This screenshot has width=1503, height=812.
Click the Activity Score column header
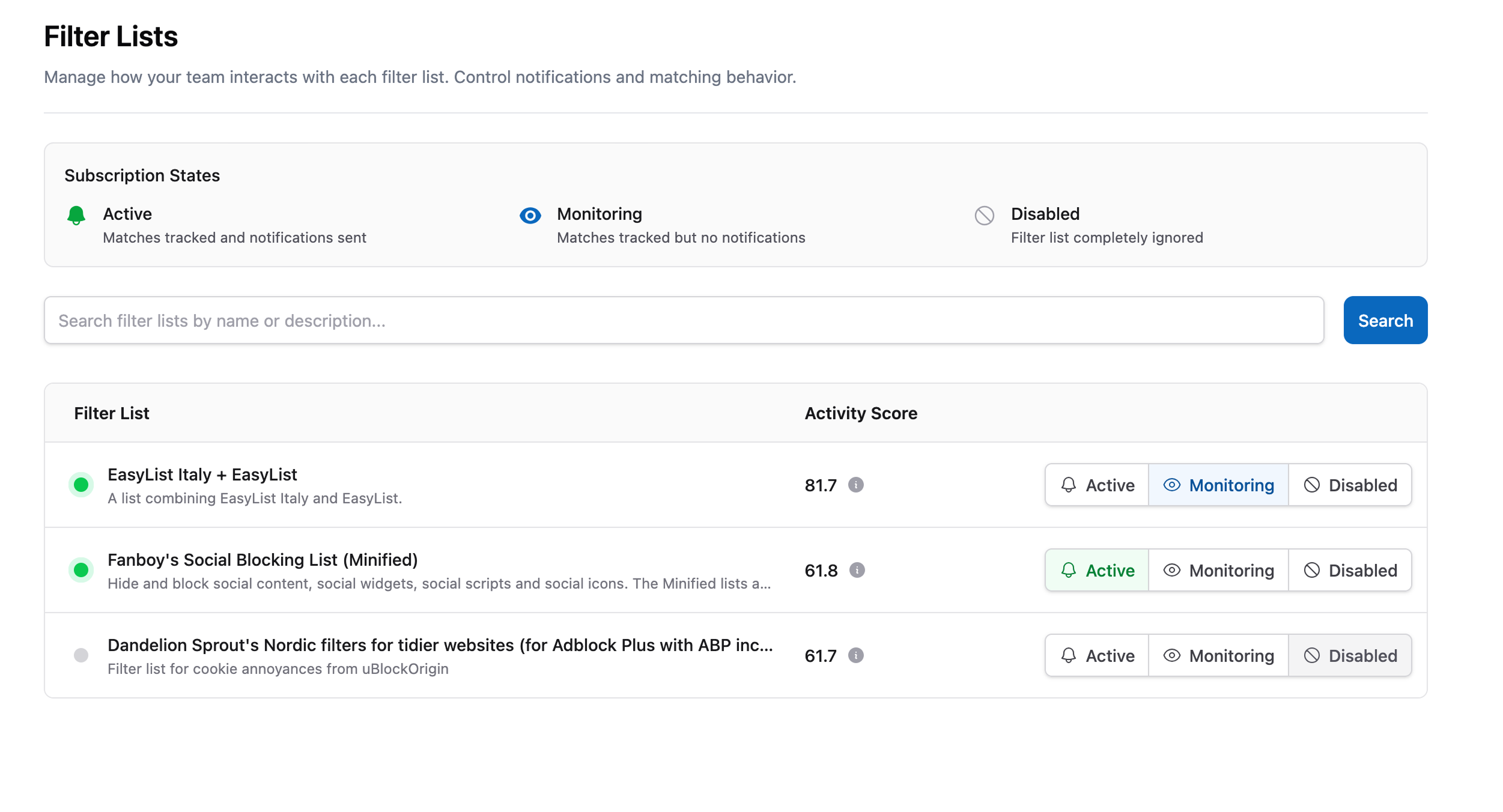(x=860, y=413)
